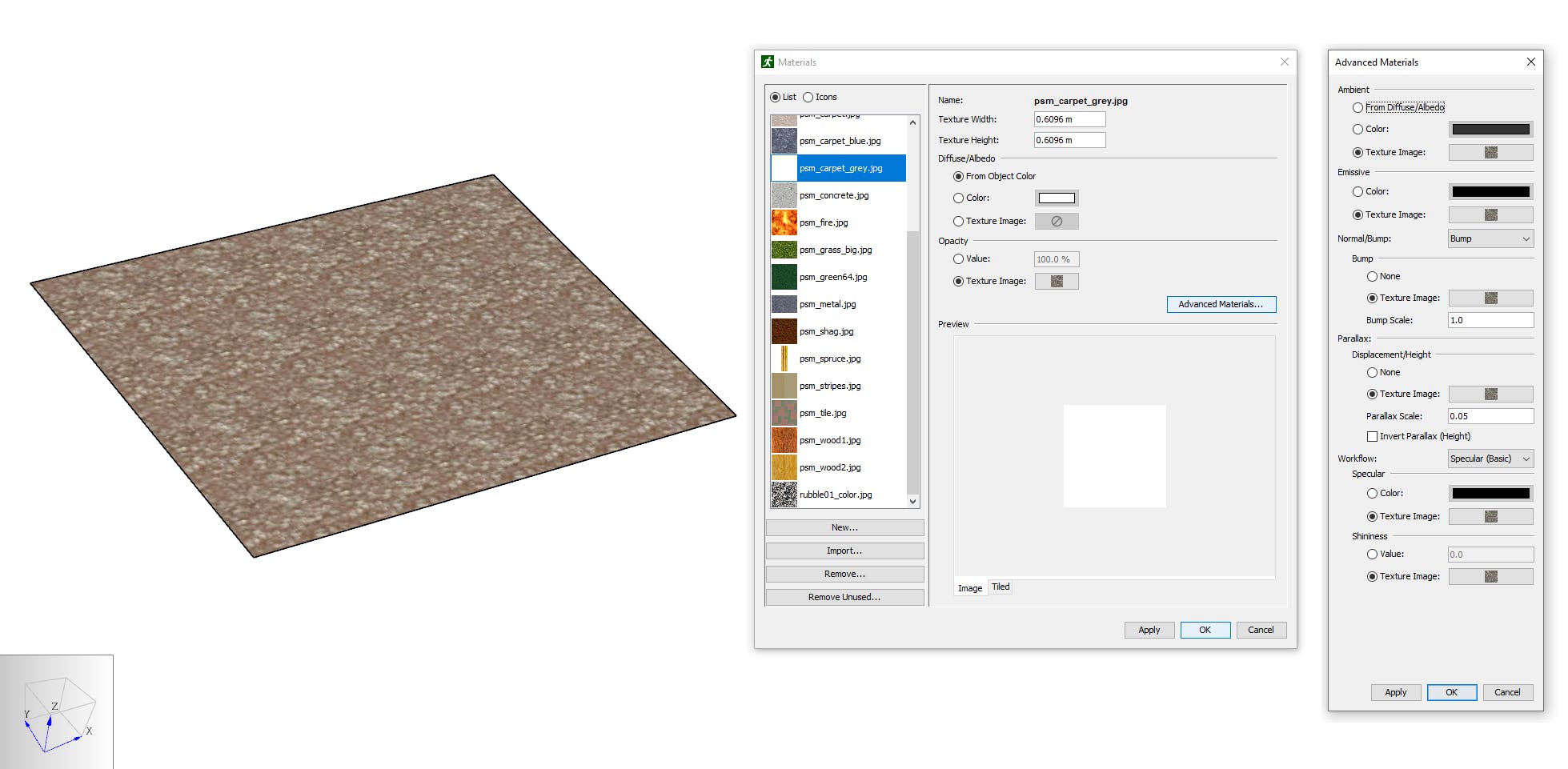This screenshot has height=769, width=1568.
Task: Expand the Normal/Bump type dropdown
Action: pos(1490,239)
